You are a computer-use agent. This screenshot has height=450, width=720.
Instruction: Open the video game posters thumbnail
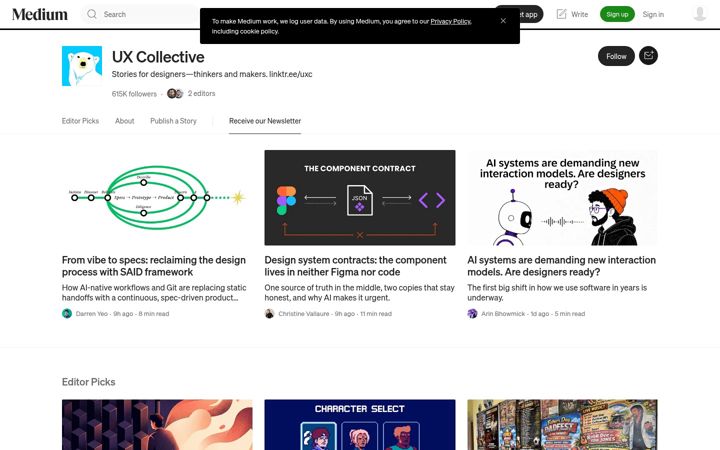point(562,425)
